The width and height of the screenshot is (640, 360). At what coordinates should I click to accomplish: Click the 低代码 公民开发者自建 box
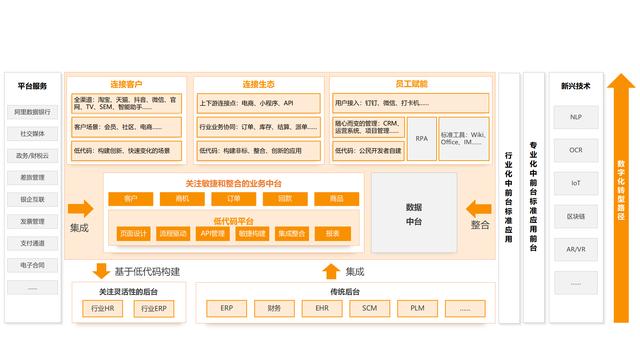(368, 151)
